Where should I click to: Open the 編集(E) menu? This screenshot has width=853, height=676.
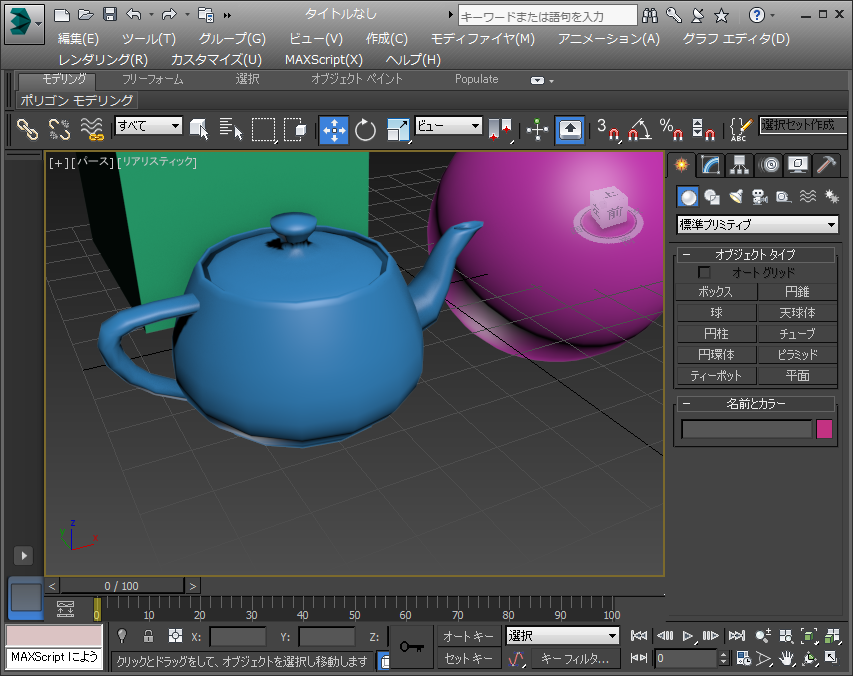(x=78, y=38)
